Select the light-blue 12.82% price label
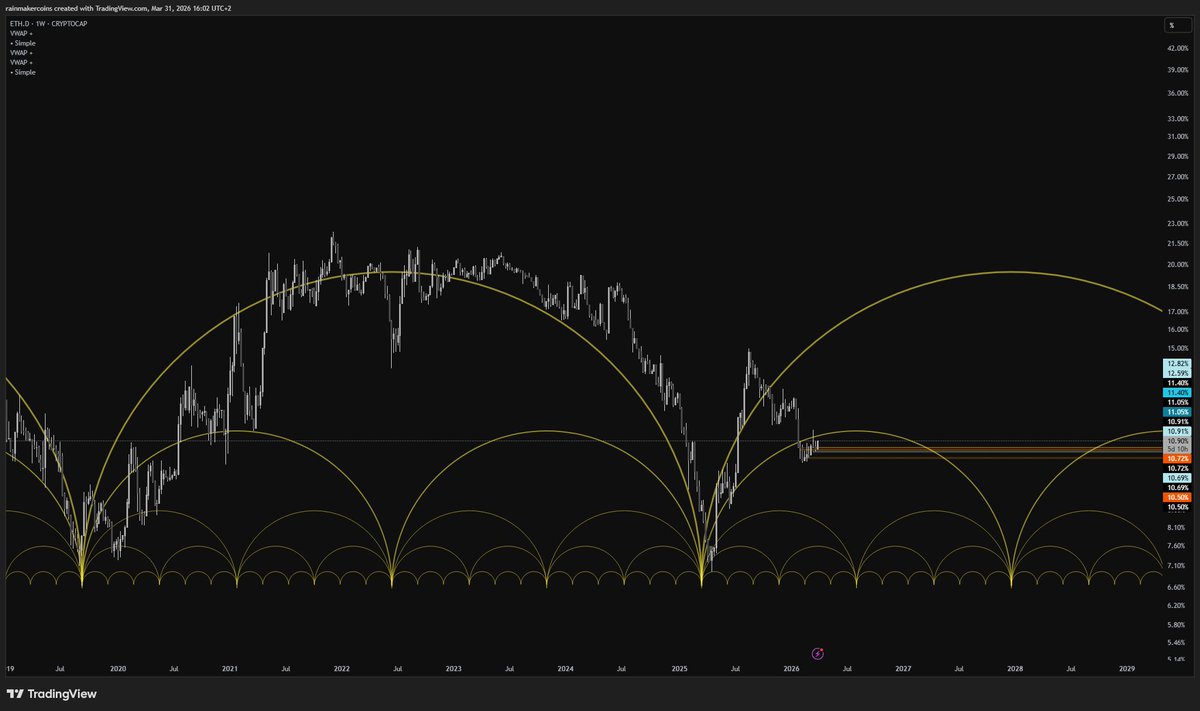This screenshot has height=711, width=1200. point(1178,363)
